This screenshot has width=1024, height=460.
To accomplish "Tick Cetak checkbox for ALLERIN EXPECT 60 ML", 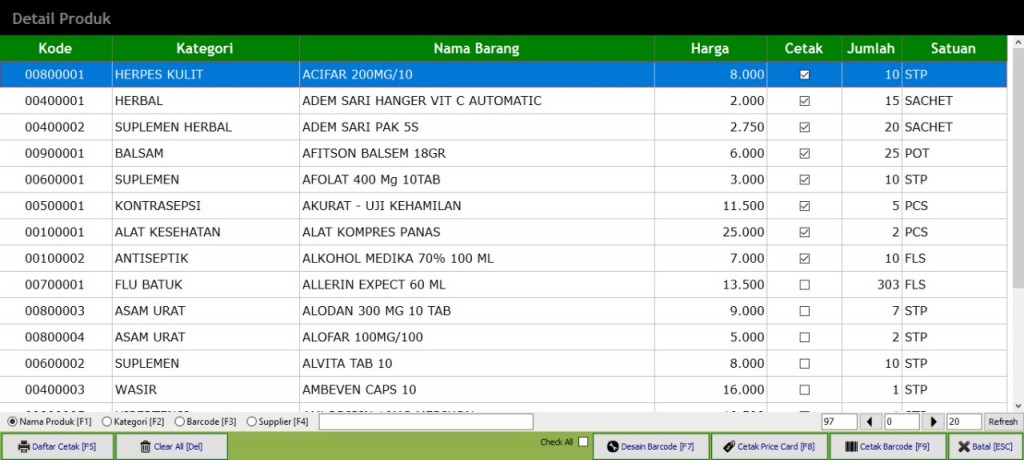I will pos(804,285).
